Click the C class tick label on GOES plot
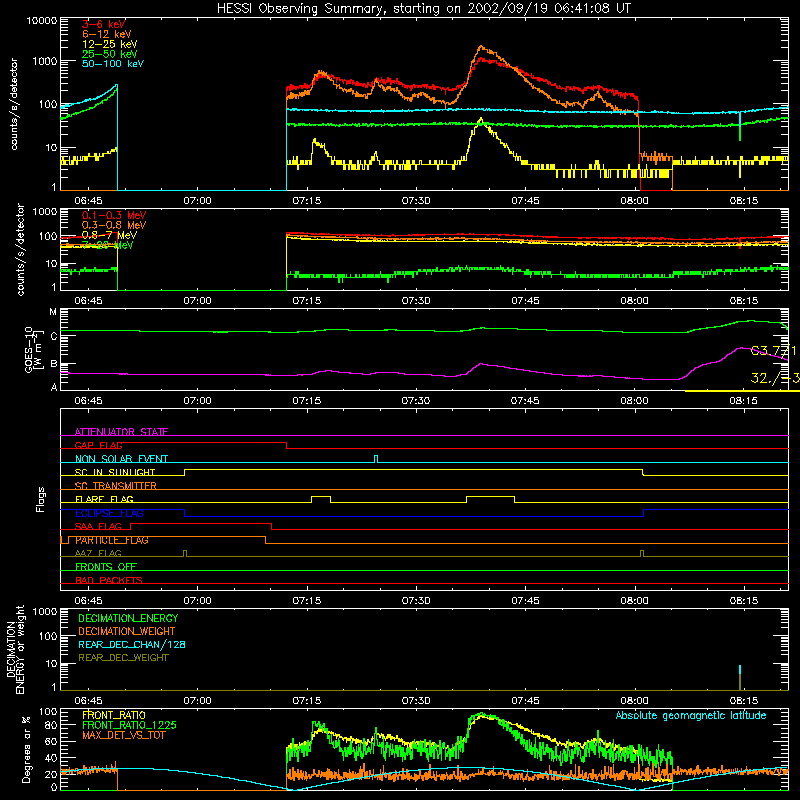Screen dimensions: 800x800 (x=54, y=337)
